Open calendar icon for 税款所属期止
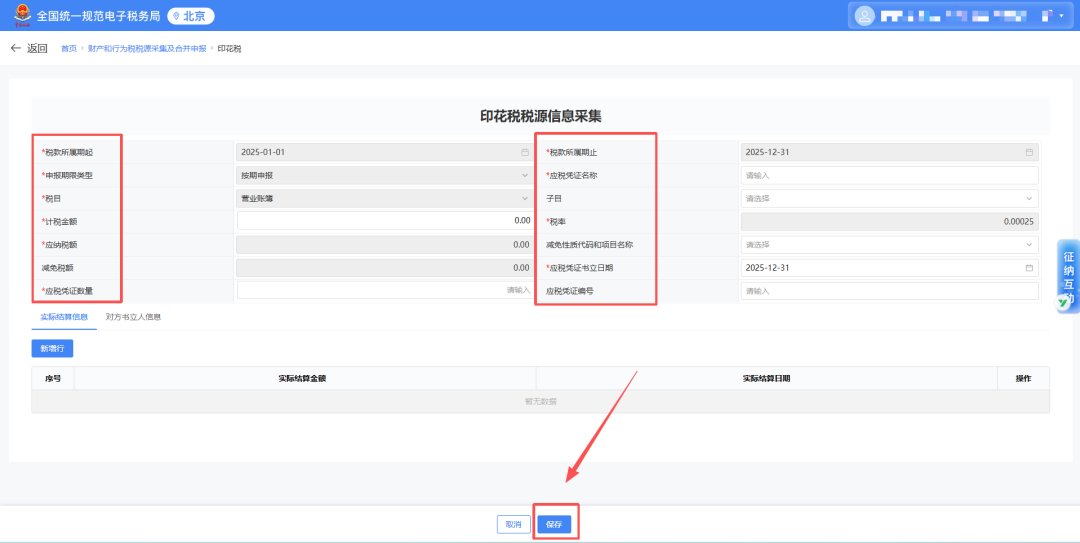This screenshot has width=1080, height=543. pyautogui.click(x=1029, y=153)
